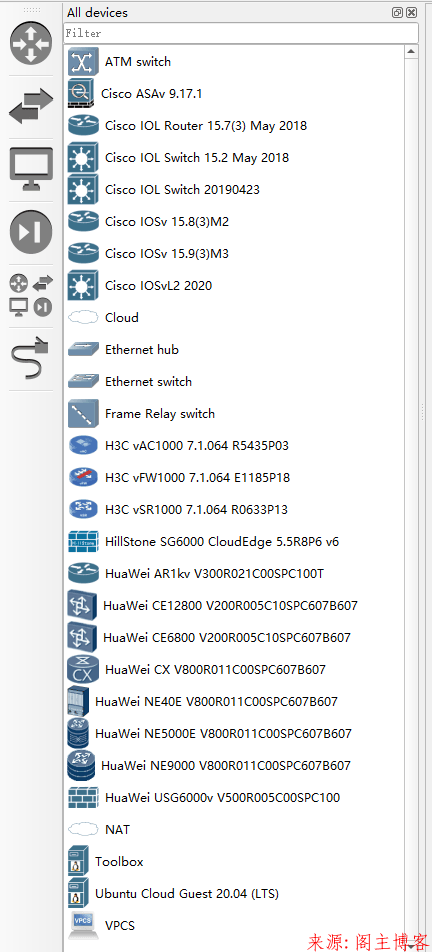
Task: Select 'Cisco IOSv 15.9(3)M3' label
Action: click(x=167, y=254)
